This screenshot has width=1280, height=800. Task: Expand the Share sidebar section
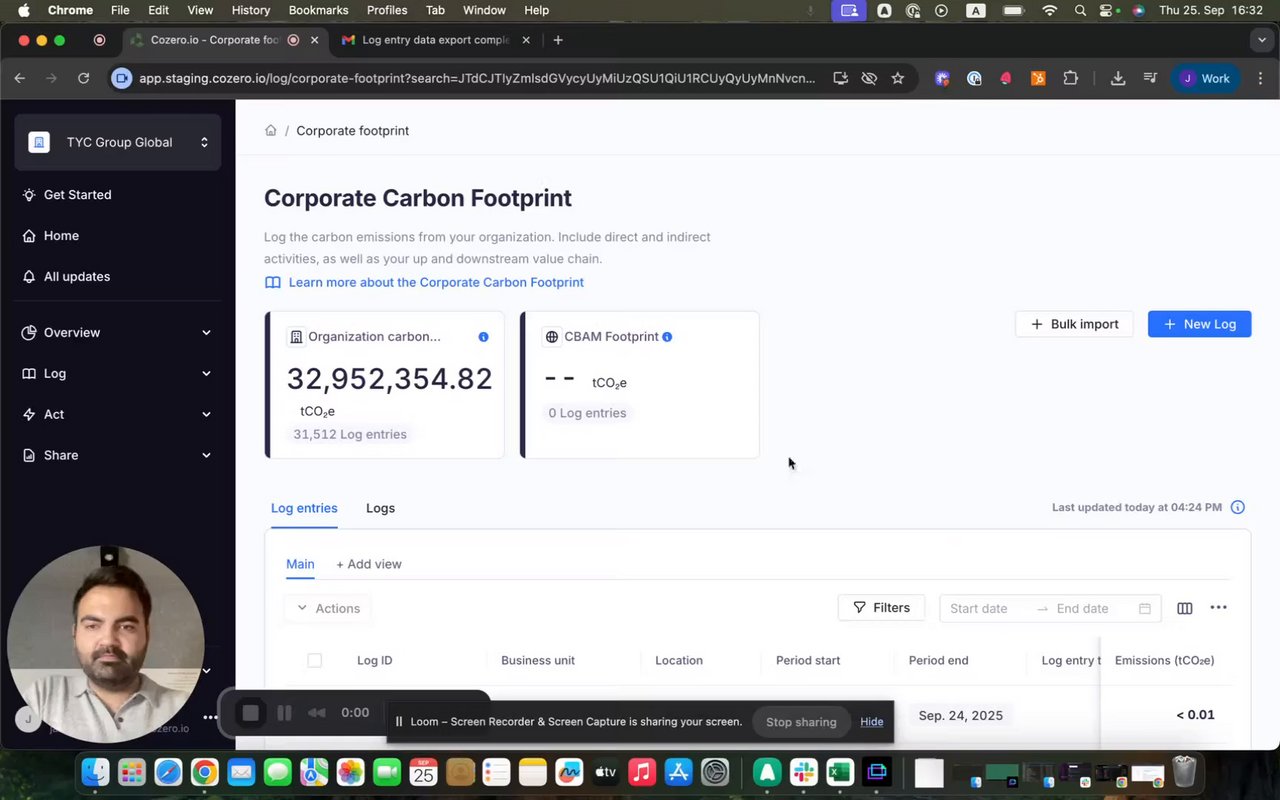[x=118, y=455]
